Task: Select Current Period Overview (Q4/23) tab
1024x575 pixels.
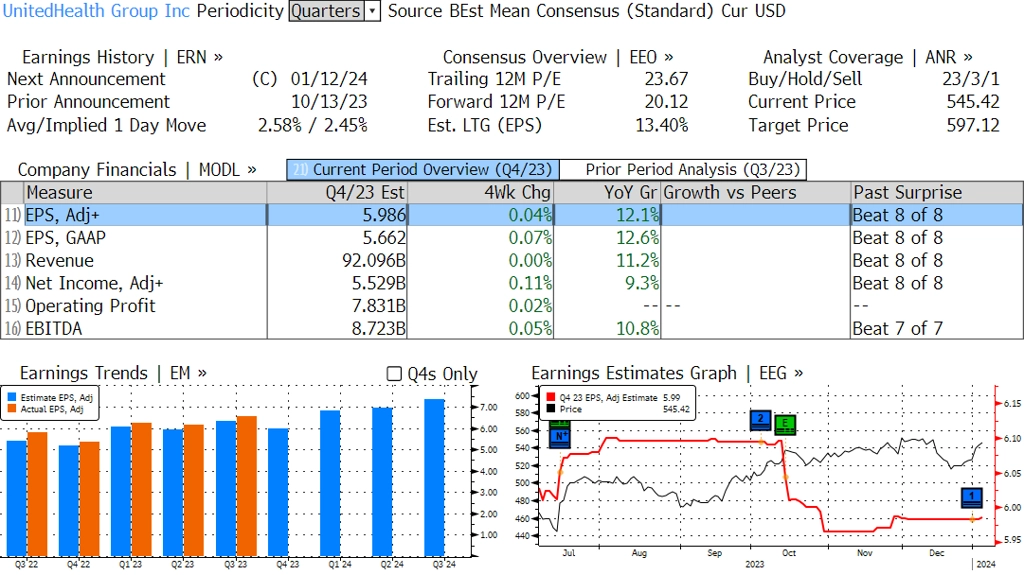Action: tap(423, 170)
